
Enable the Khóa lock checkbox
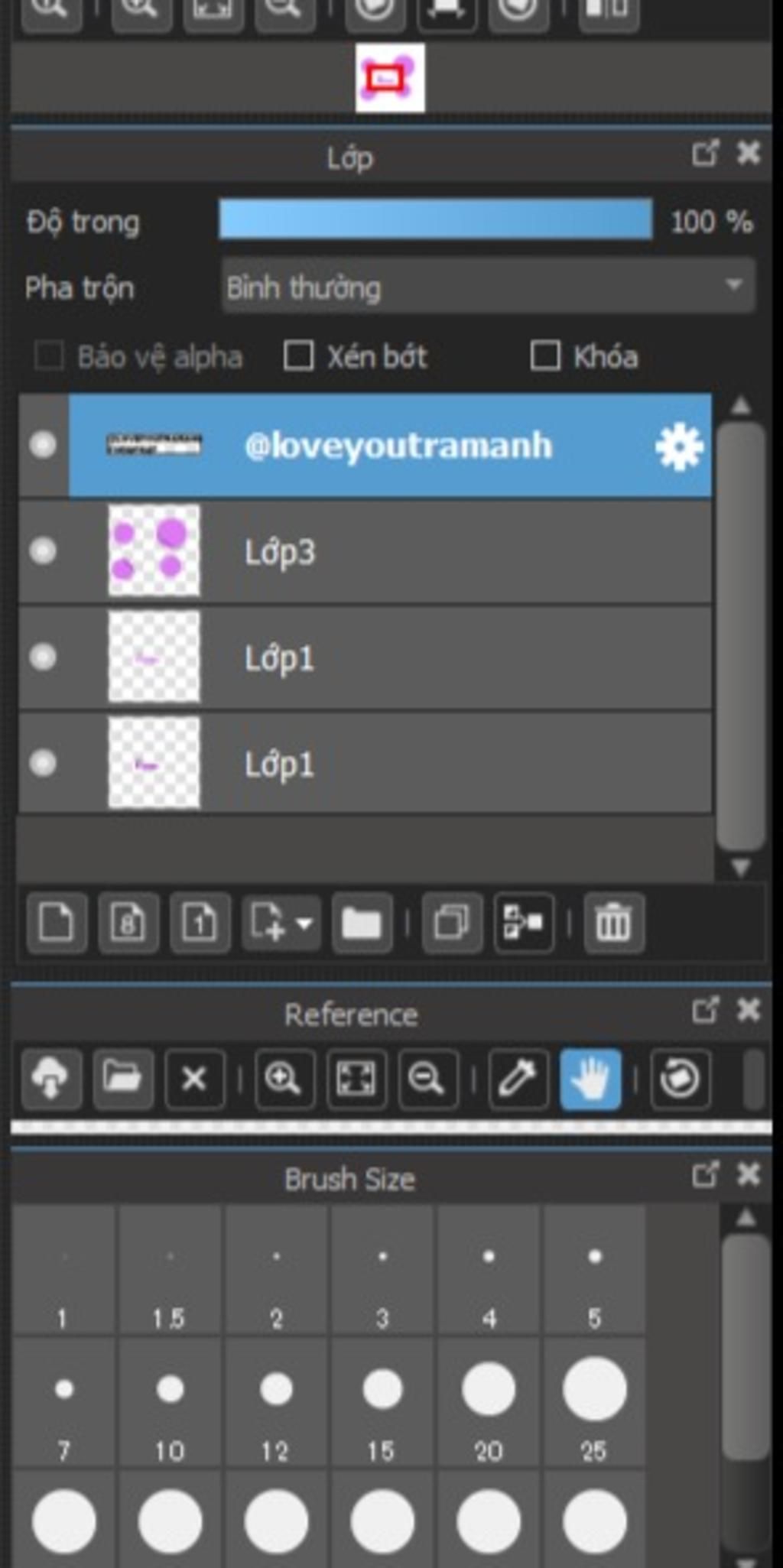(545, 356)
